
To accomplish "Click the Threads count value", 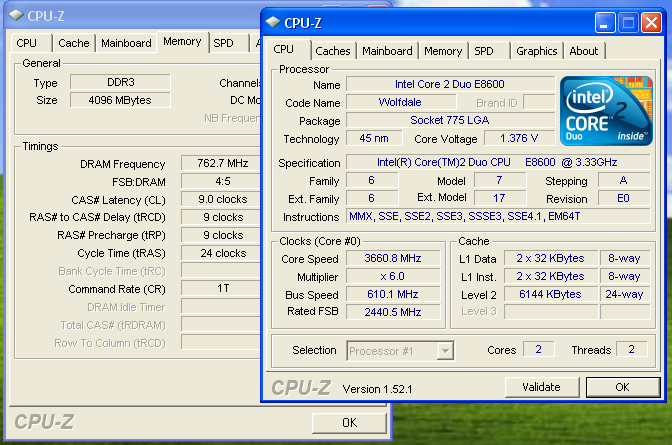I will (x=632, y=349).
